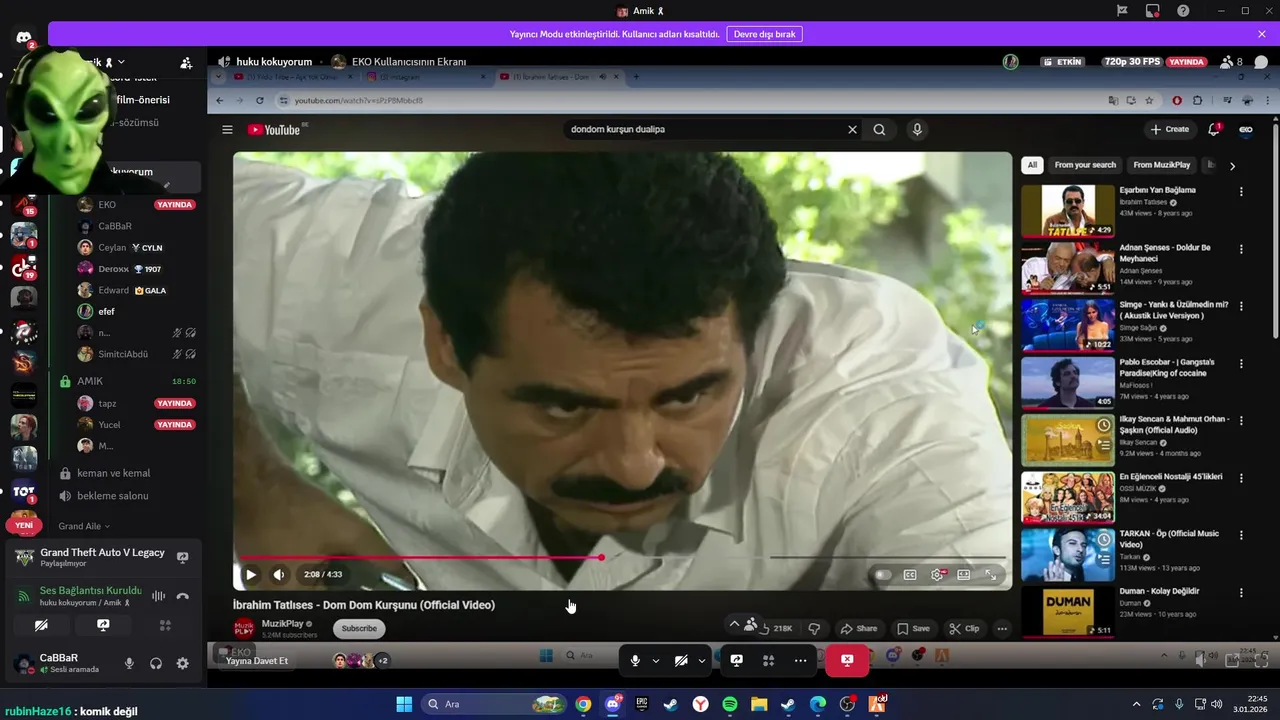Open the Amik server name dropdown

click(x=103, y=62)
